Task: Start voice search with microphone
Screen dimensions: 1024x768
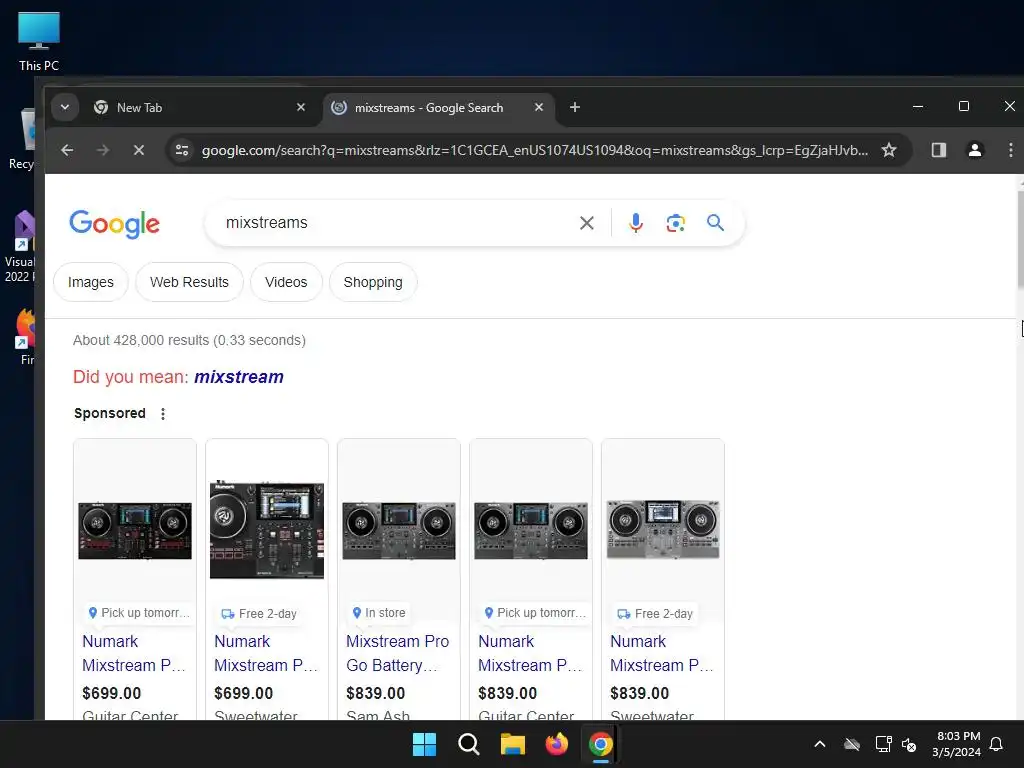Action: [x=635, y=223]
